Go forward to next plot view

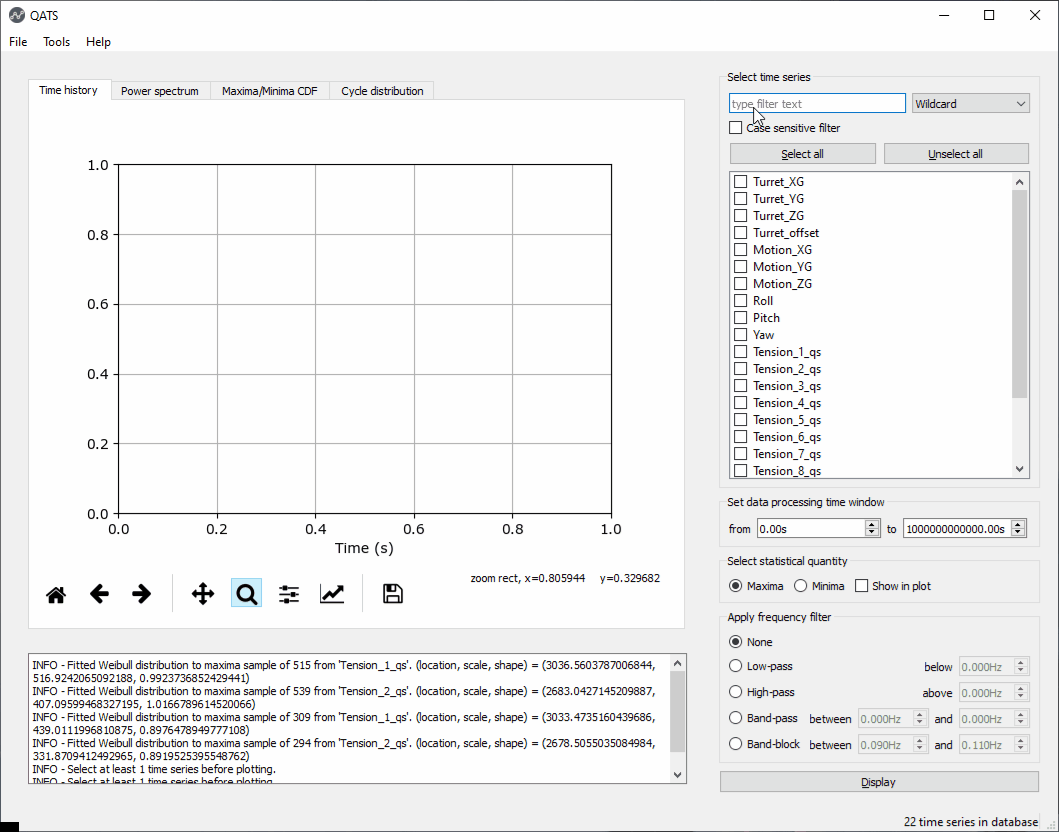pos(142,594)
